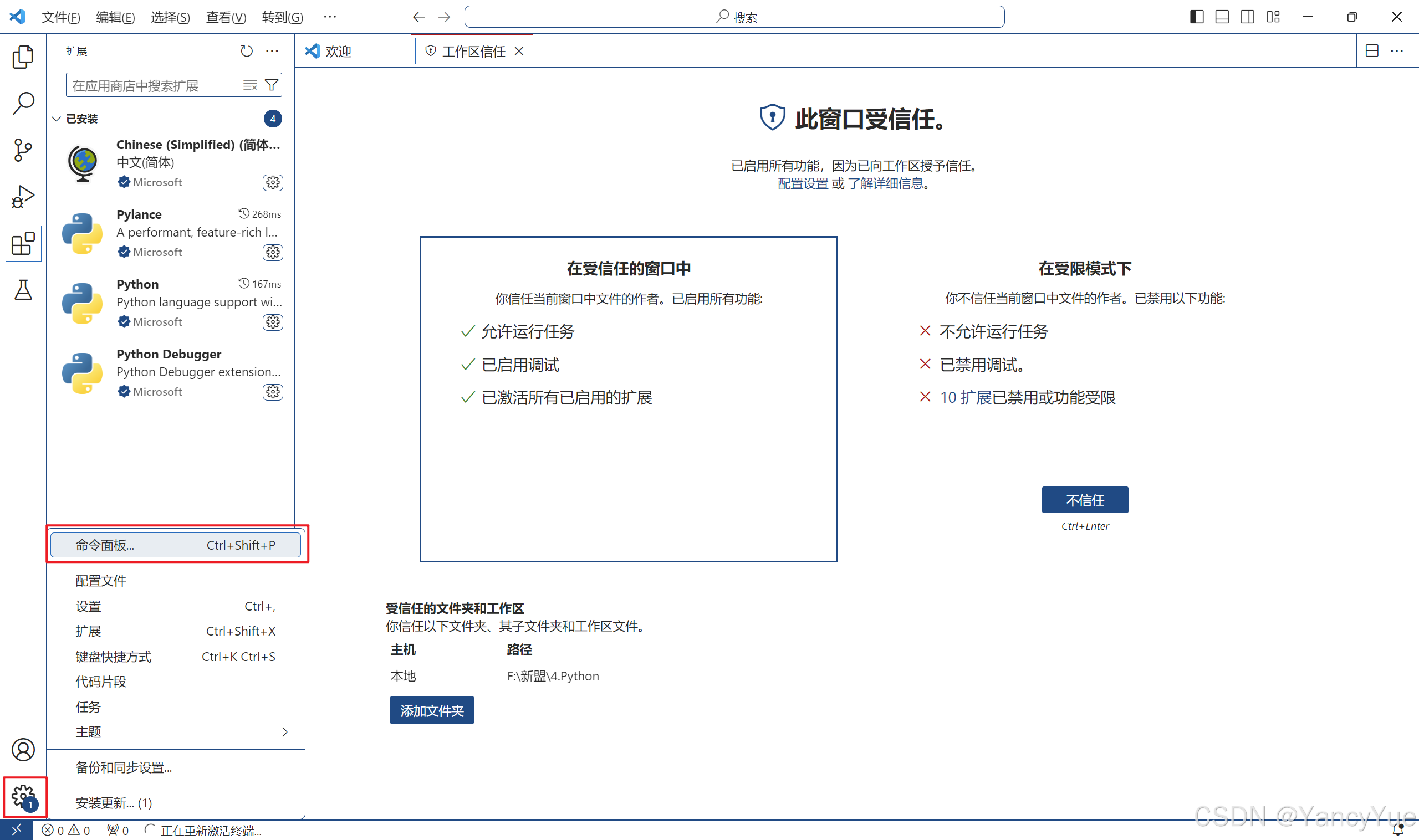Click the Accounts icon in activity bar

(x=23, y=750)
